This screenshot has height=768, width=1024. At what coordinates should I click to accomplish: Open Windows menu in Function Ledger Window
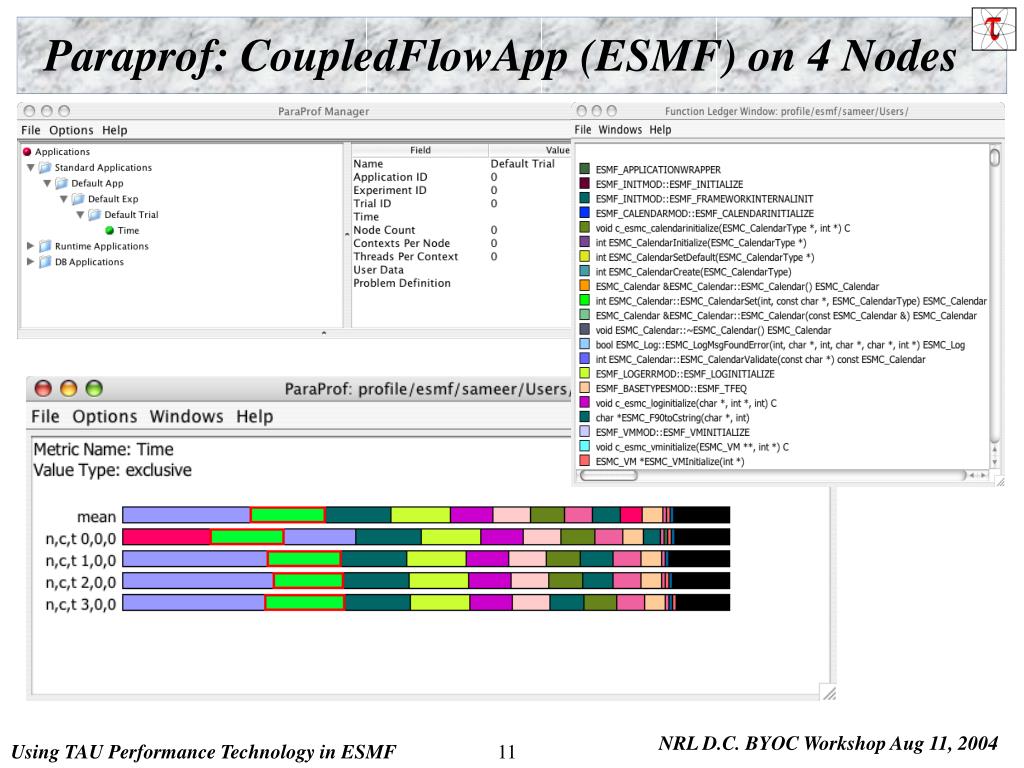(x=620, y=129)
